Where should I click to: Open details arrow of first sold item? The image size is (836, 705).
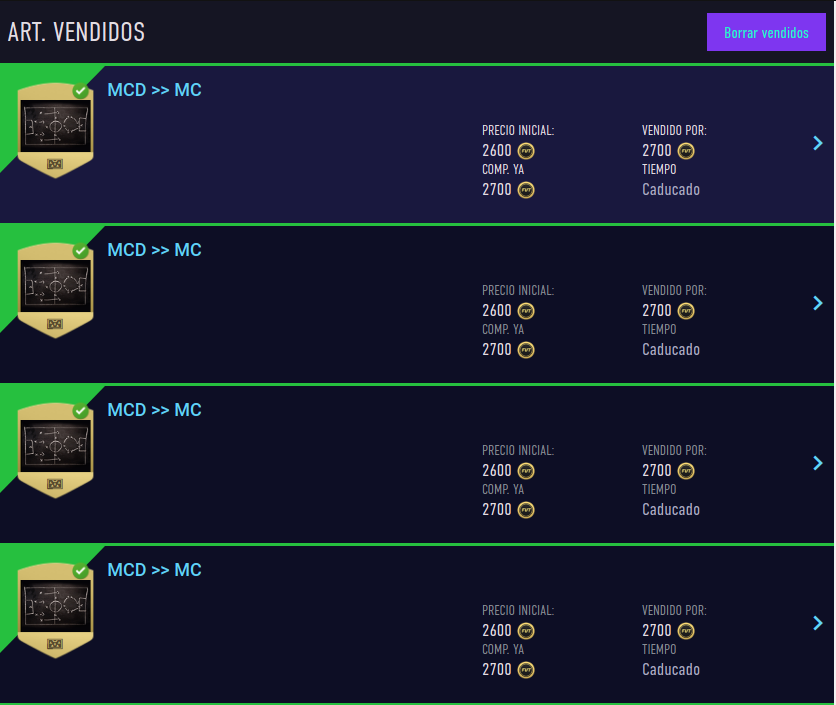[x=818, y=143]
